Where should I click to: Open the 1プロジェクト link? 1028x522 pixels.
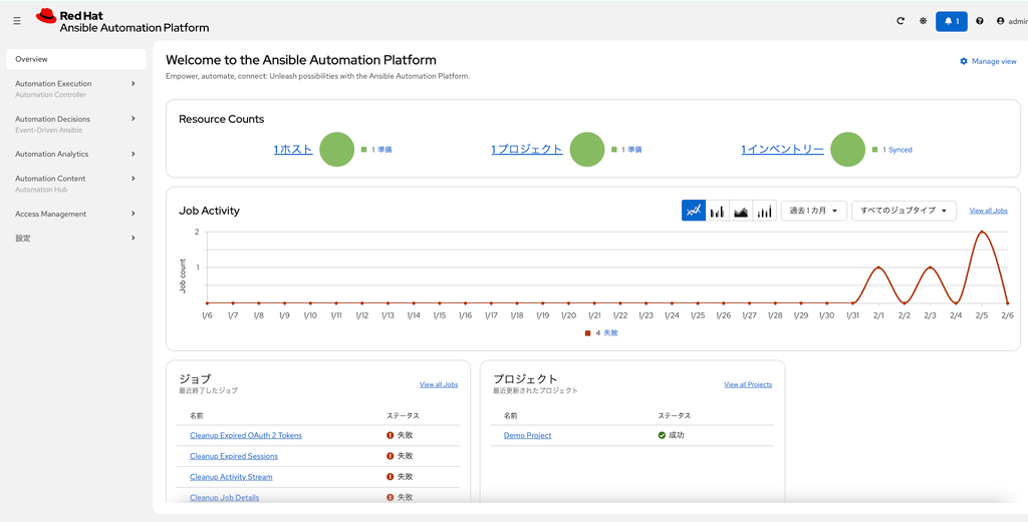(527, 150)
